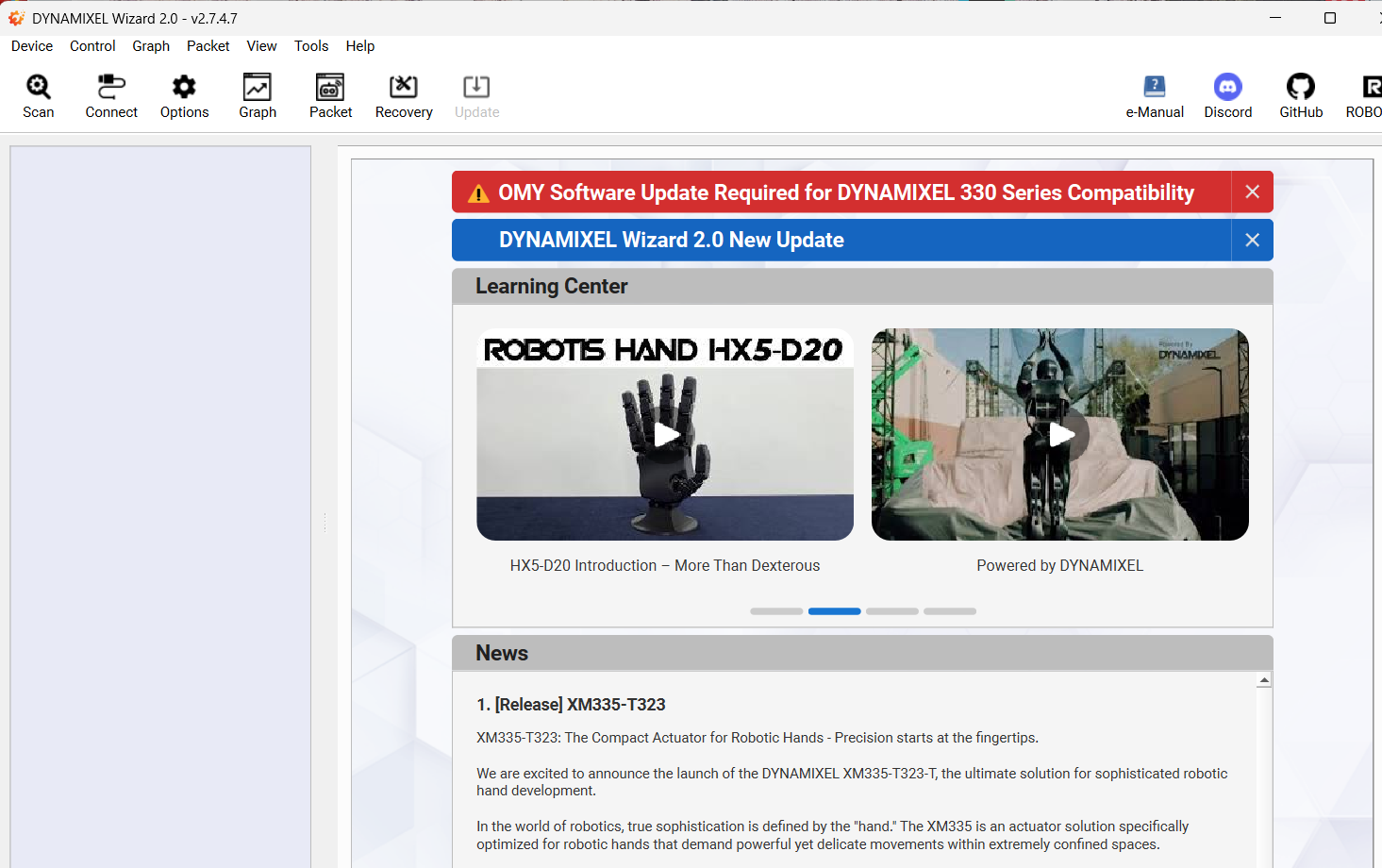
Task: Close the OMY Software Update banner
Action: point(1253,192)
